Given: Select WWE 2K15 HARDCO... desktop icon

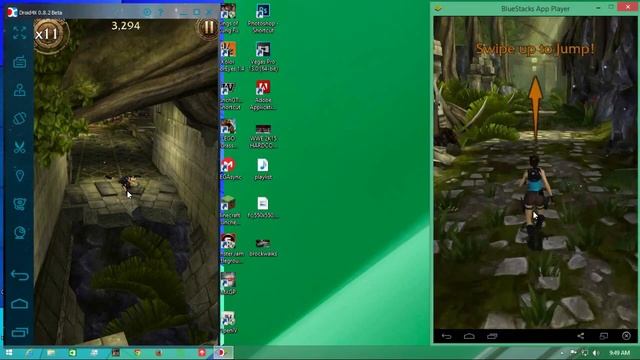Looking at the screenshot, I should point(262,136).
